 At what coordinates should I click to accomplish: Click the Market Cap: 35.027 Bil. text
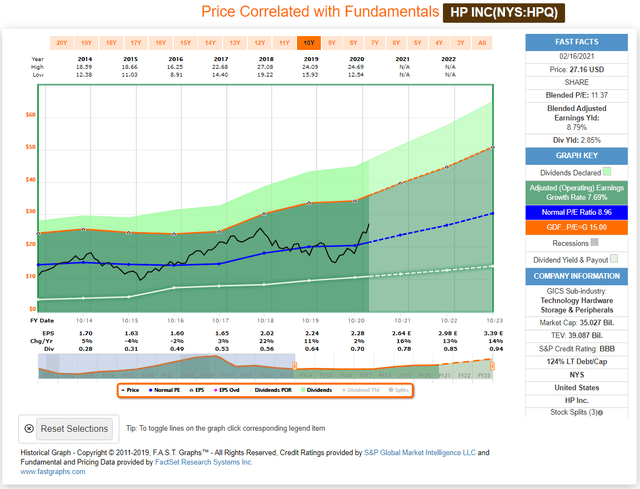coord(576,322)
